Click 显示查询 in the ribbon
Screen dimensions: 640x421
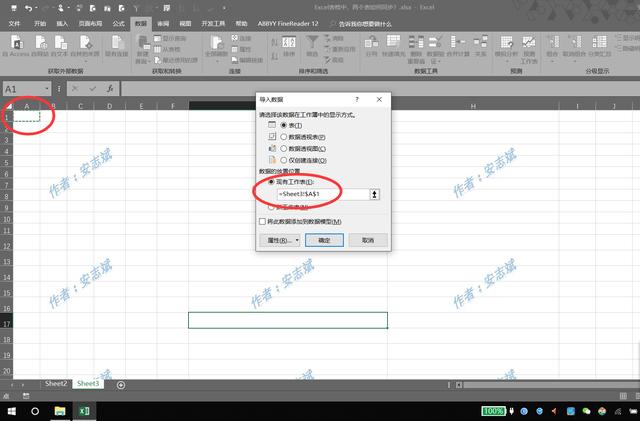[170, 38]
